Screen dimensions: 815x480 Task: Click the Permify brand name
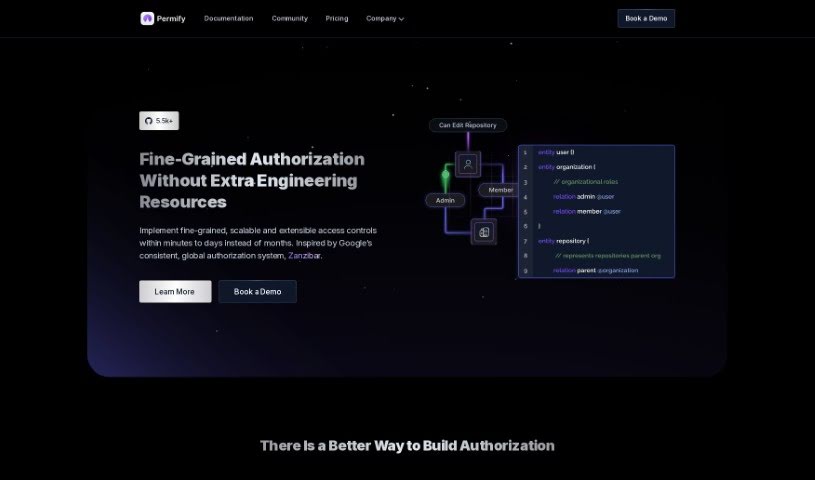(x=171, y=19)
